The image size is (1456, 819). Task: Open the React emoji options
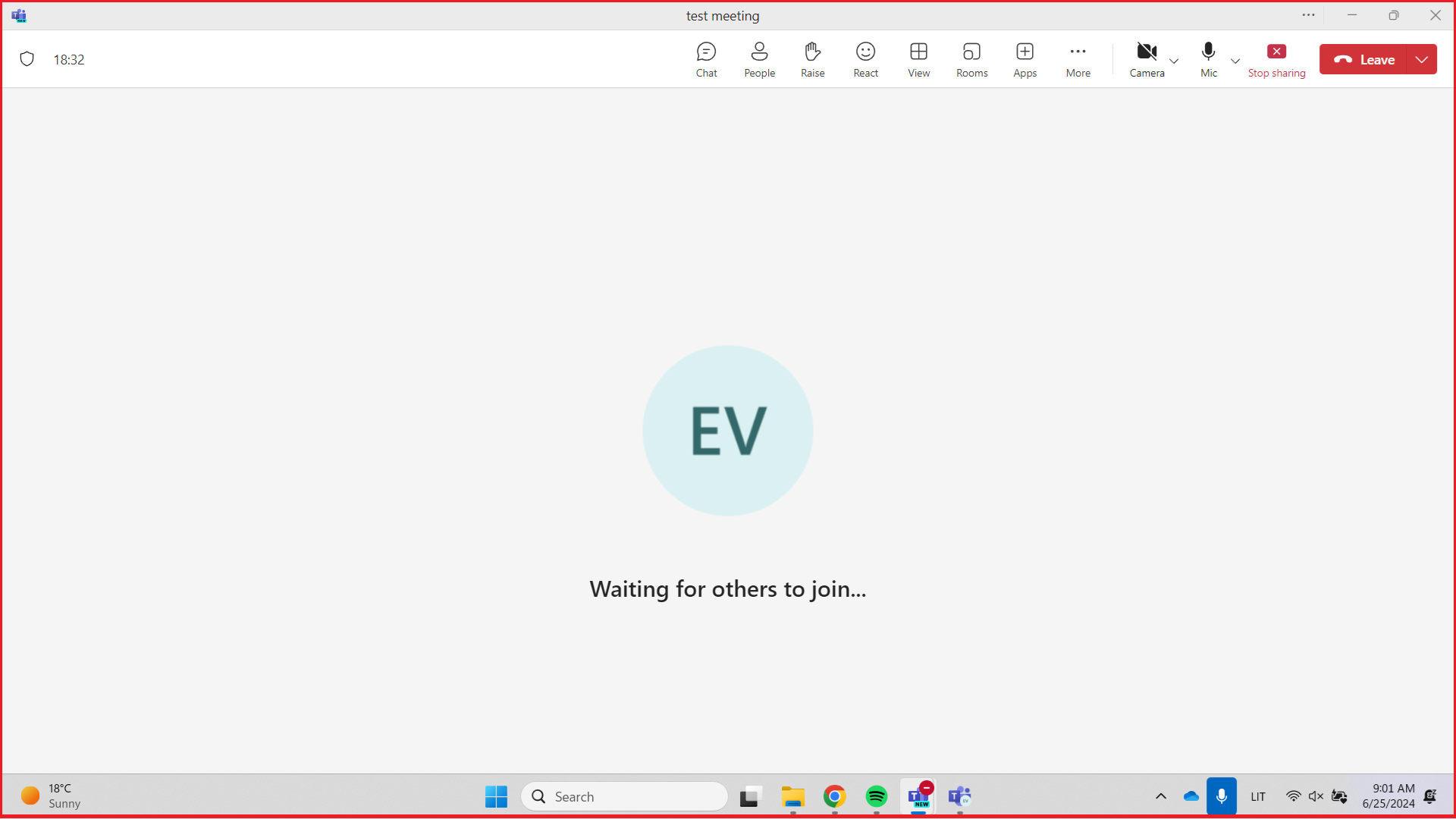pos(865,59)
